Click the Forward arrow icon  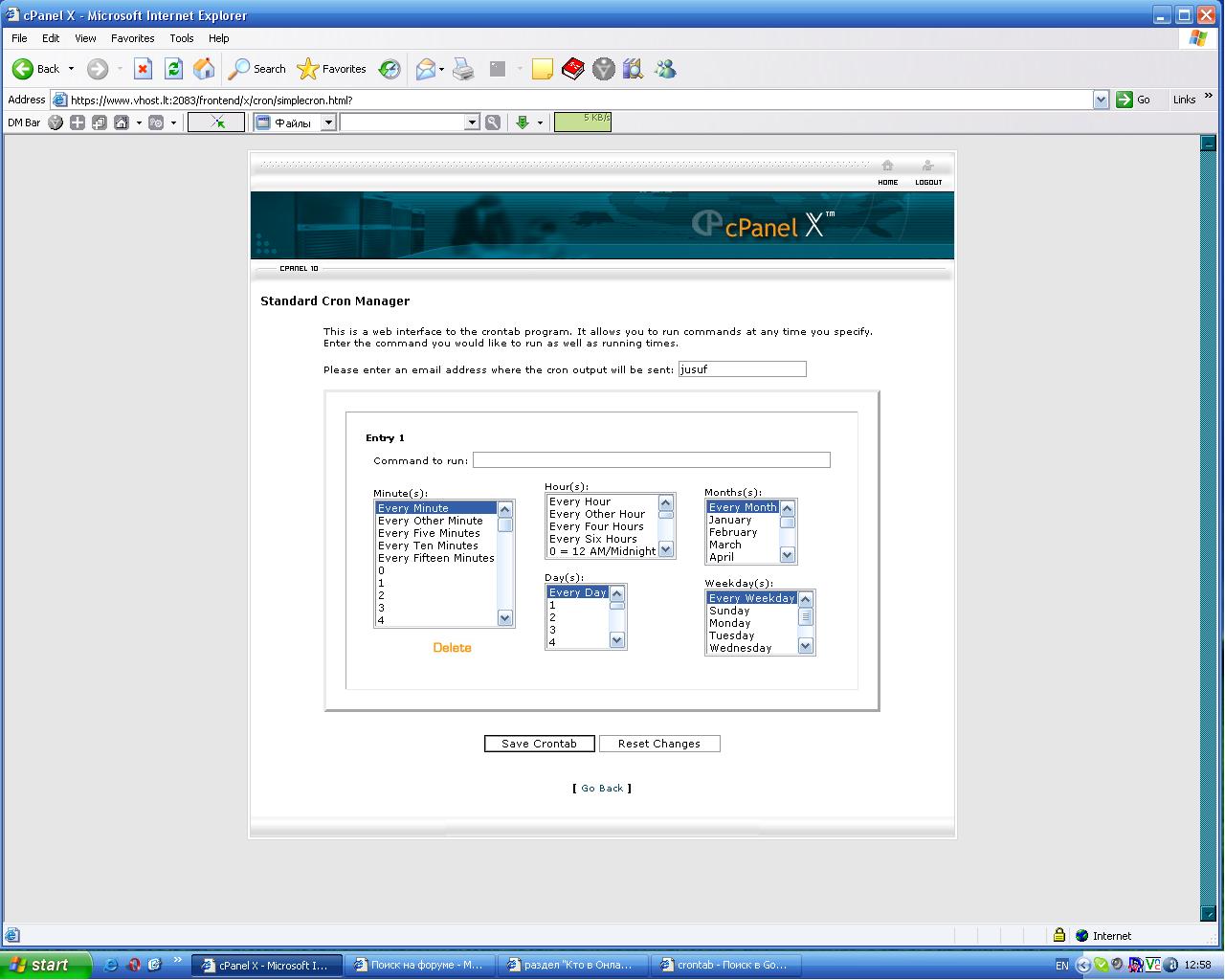click(x=98, y=69)
